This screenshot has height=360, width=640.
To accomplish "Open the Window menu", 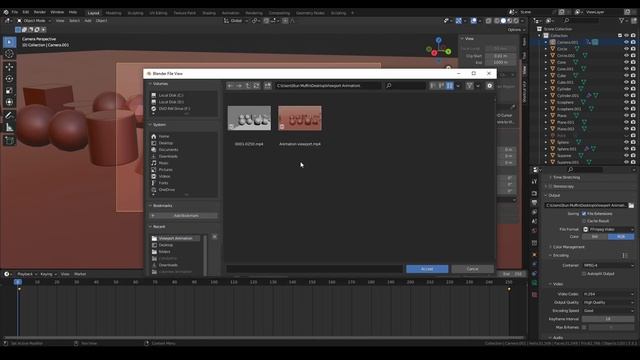I will (57, 12).
